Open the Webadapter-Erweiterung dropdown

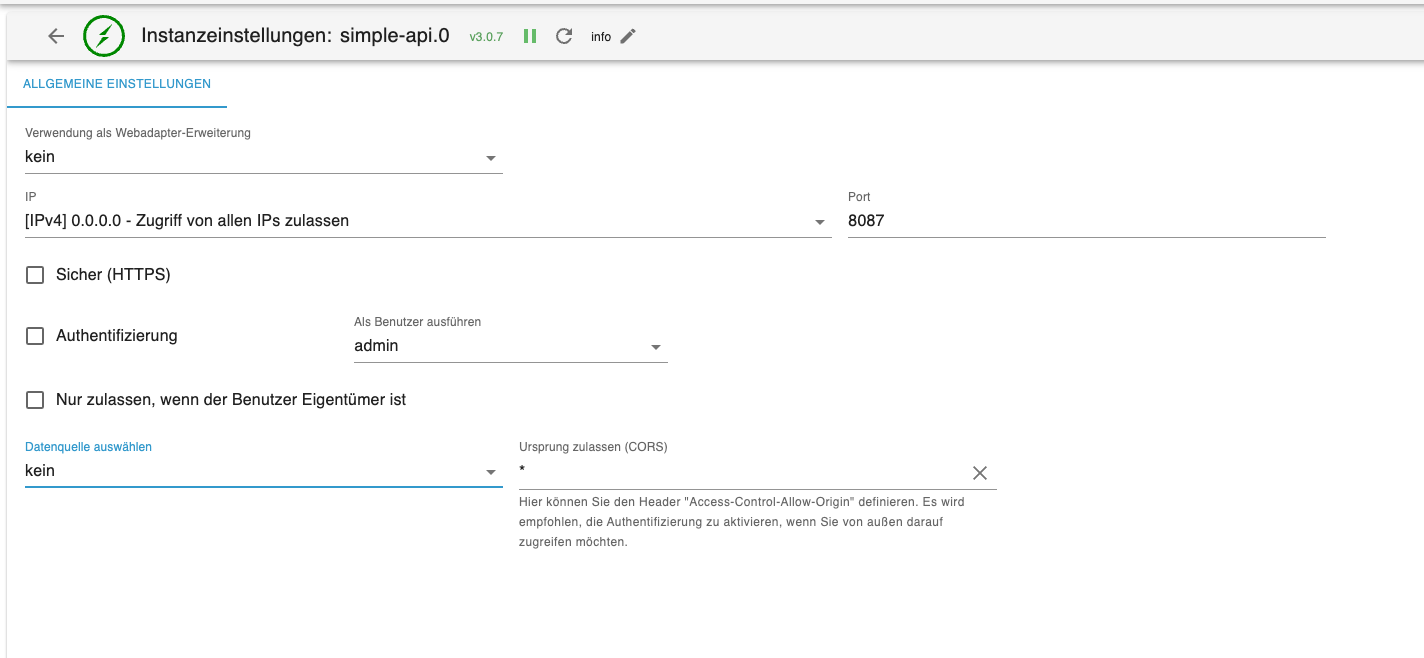[x=262, y=157]
